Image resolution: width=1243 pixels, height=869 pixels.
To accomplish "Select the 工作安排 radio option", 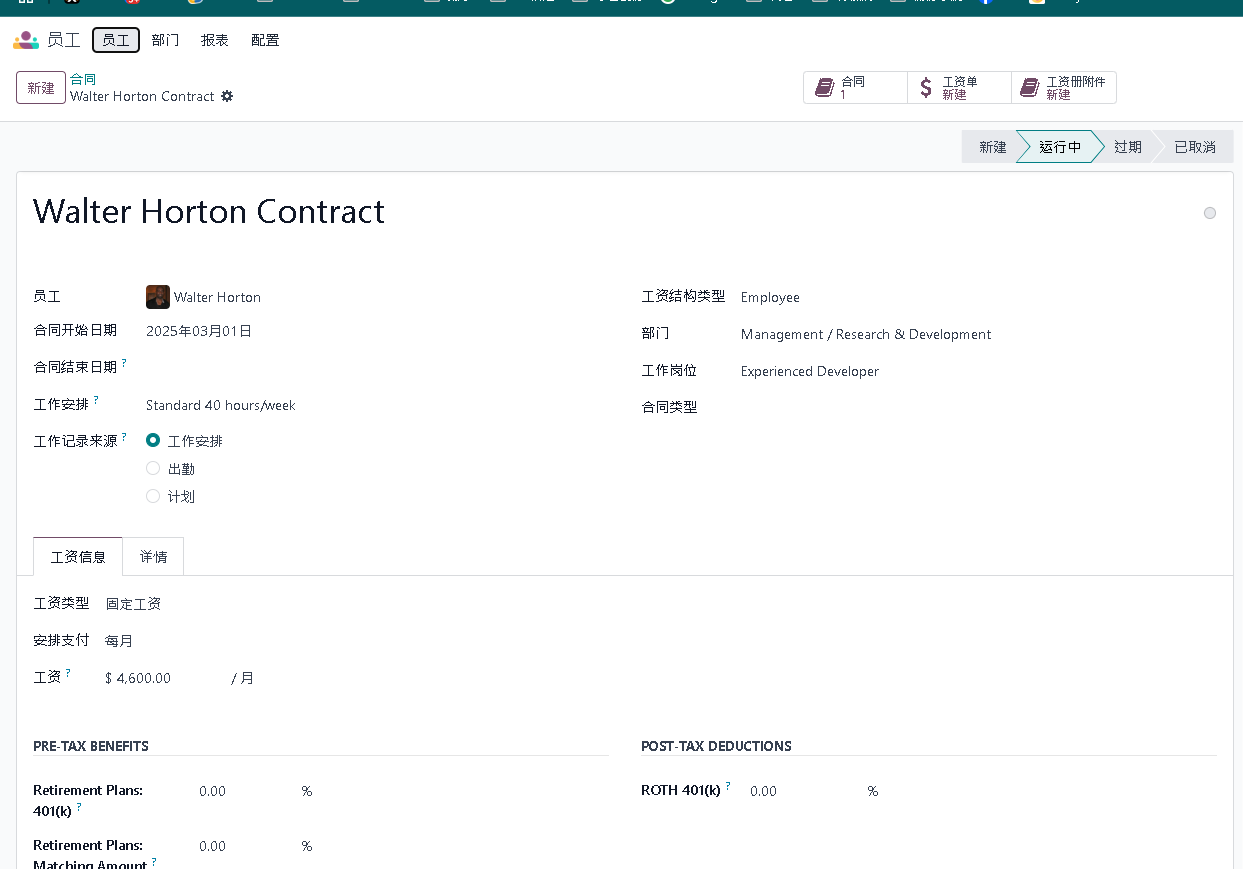I will coord(153,440).
